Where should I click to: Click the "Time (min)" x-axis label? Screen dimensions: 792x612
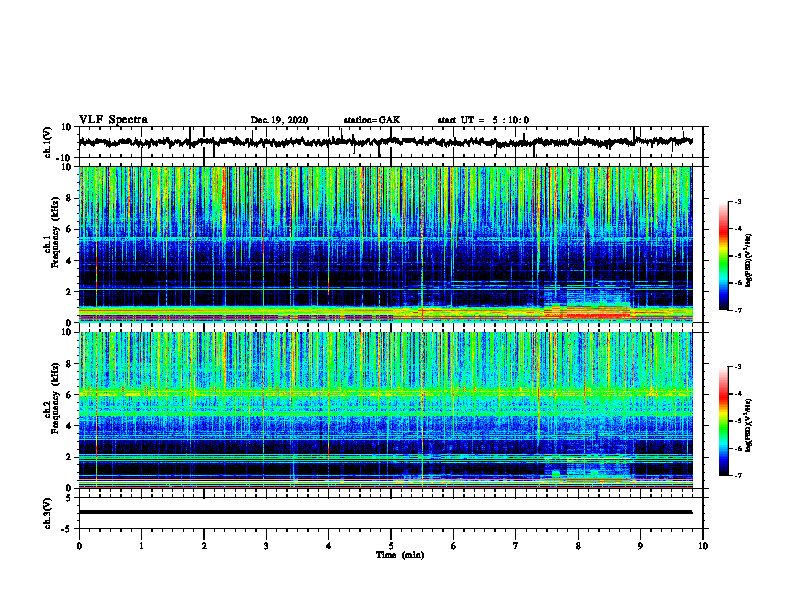(x=400, y=555)
